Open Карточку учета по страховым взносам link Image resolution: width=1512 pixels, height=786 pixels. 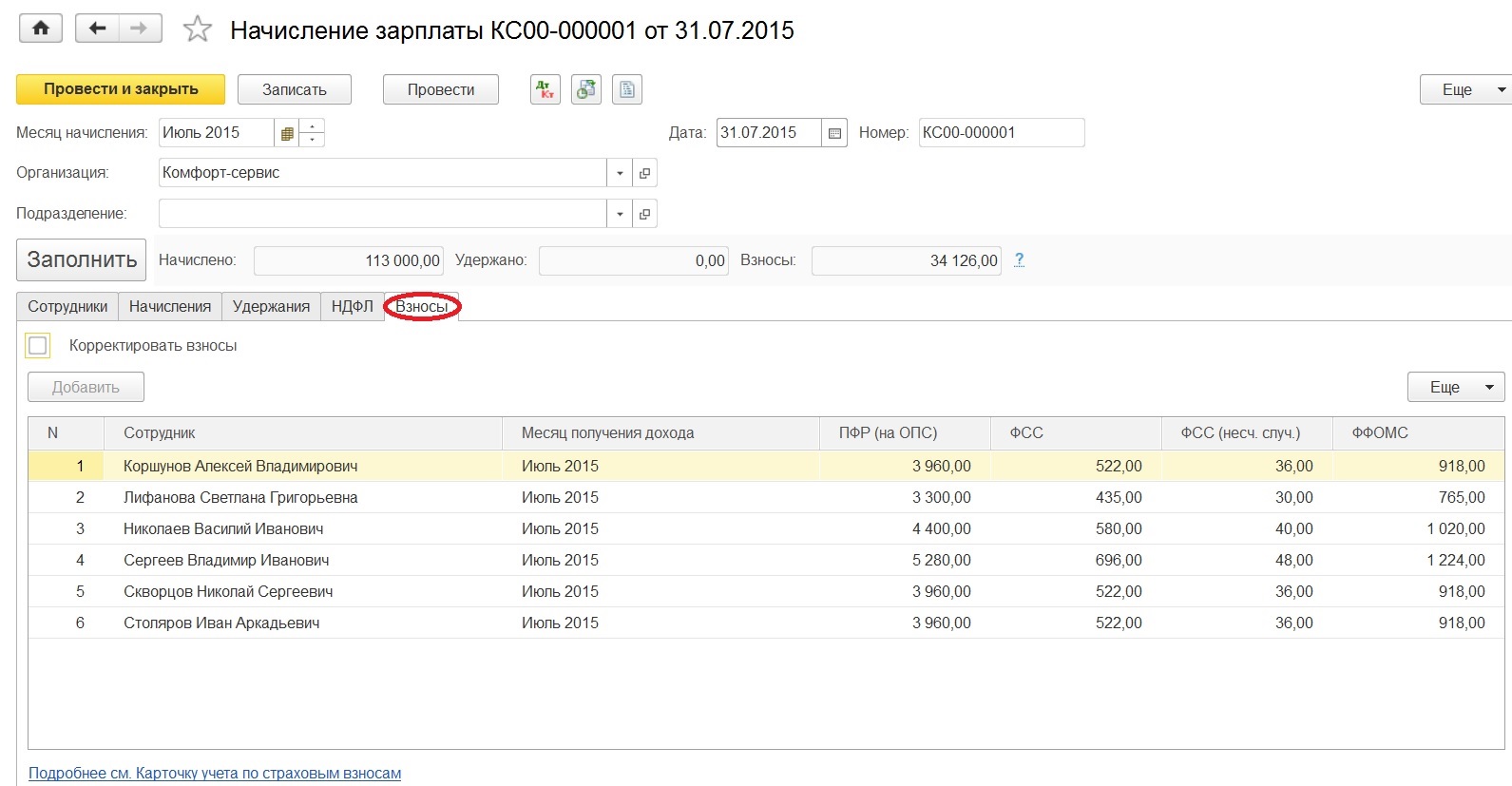click(x=215, y=773)
